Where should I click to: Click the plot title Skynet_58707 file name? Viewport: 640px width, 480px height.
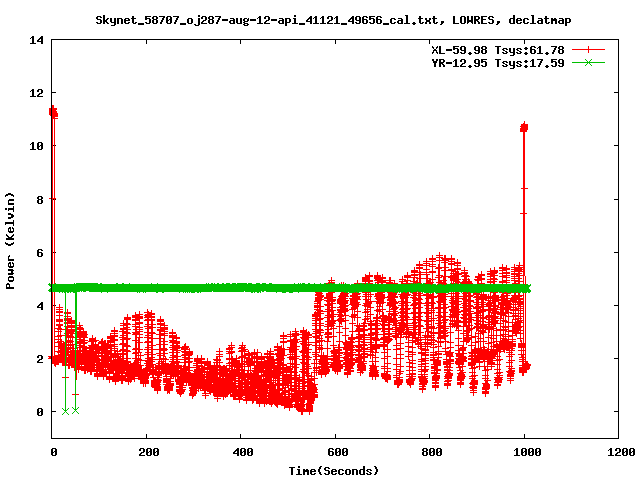tap(266, 20)
